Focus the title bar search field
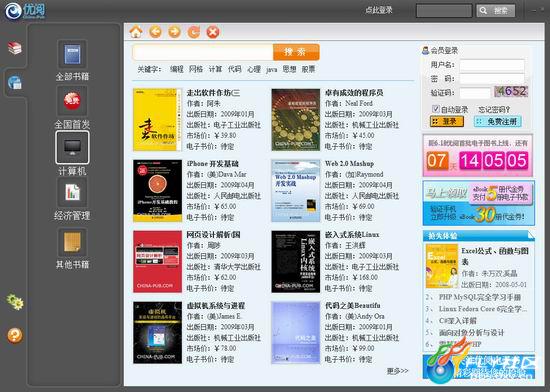550x392 pixels. [444, 11]
